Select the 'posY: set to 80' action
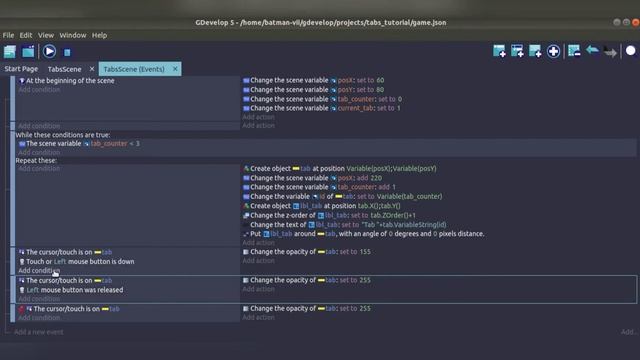 point(313,90)
